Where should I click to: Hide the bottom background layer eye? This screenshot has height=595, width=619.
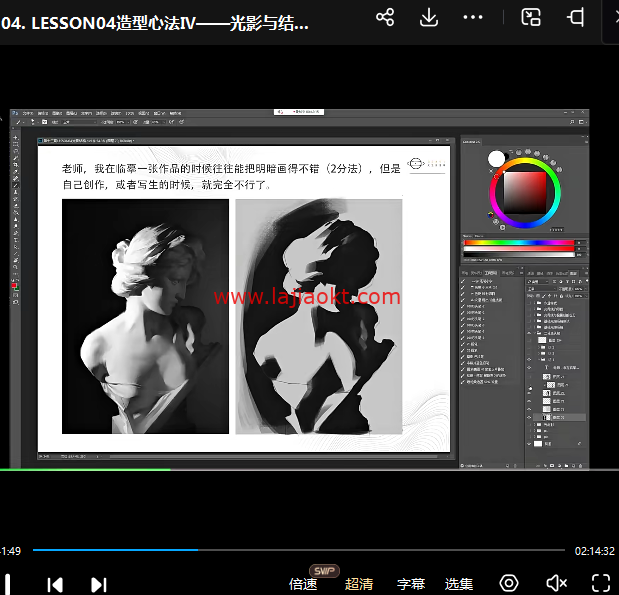click(529, 444)
